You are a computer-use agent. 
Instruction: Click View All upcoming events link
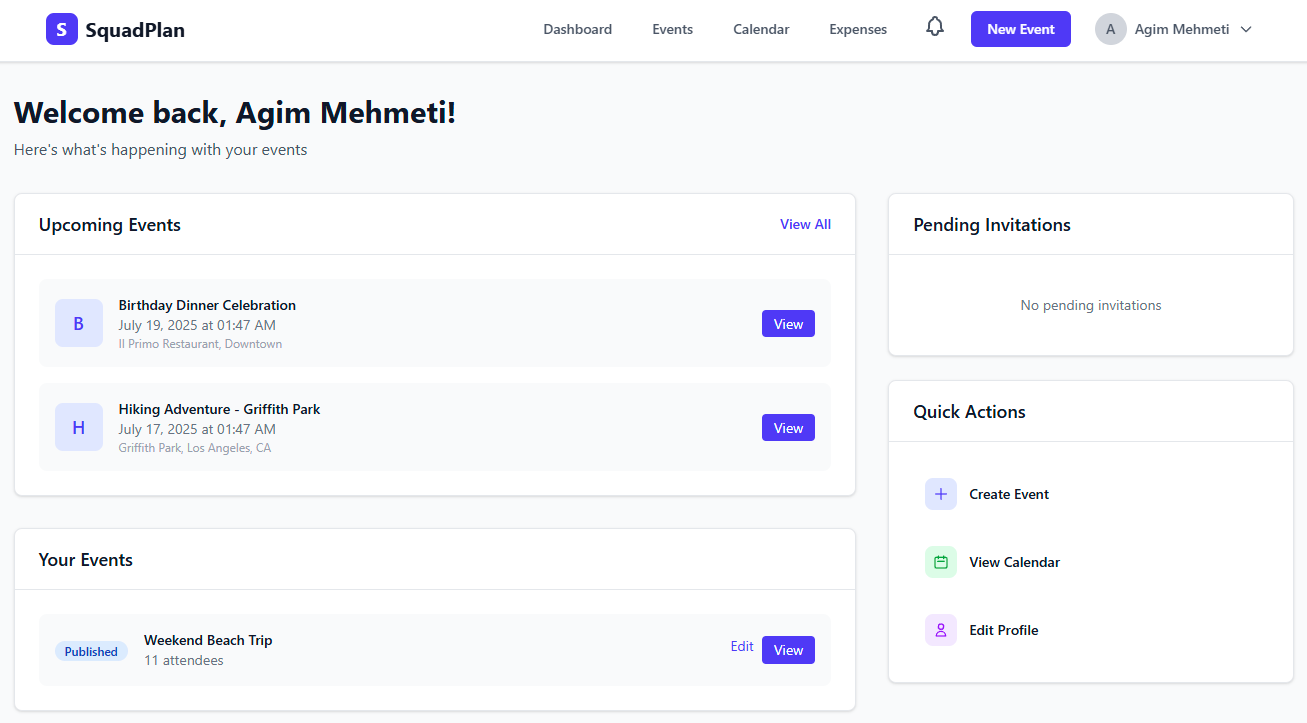[805, 224]
